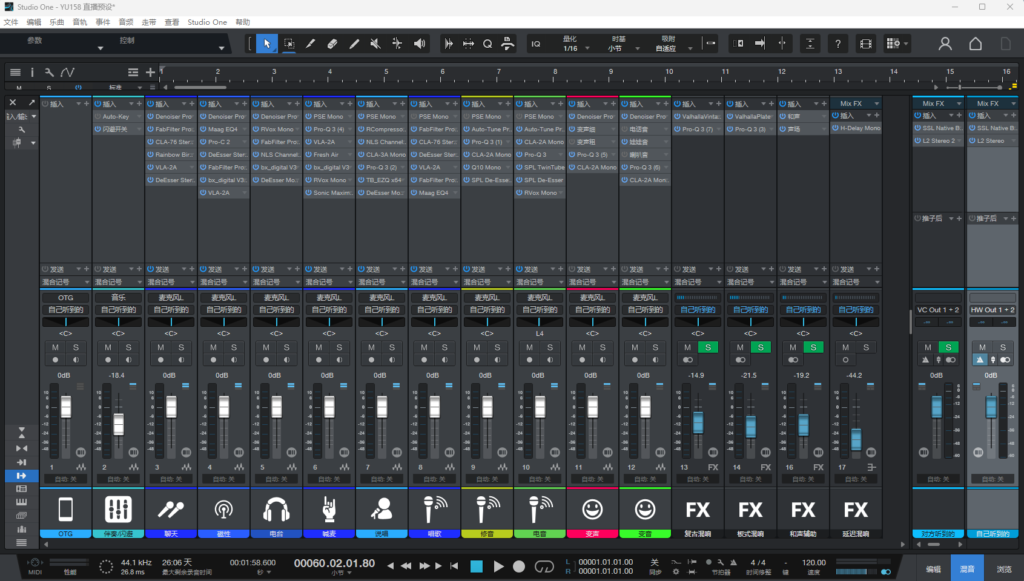Disable solo on channel 13
This screenshot has width=1024, height=581.
[708, 347]
